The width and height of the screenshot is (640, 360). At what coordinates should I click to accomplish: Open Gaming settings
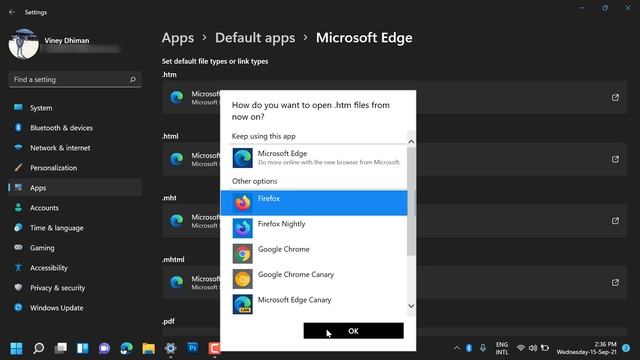(75, 248)
